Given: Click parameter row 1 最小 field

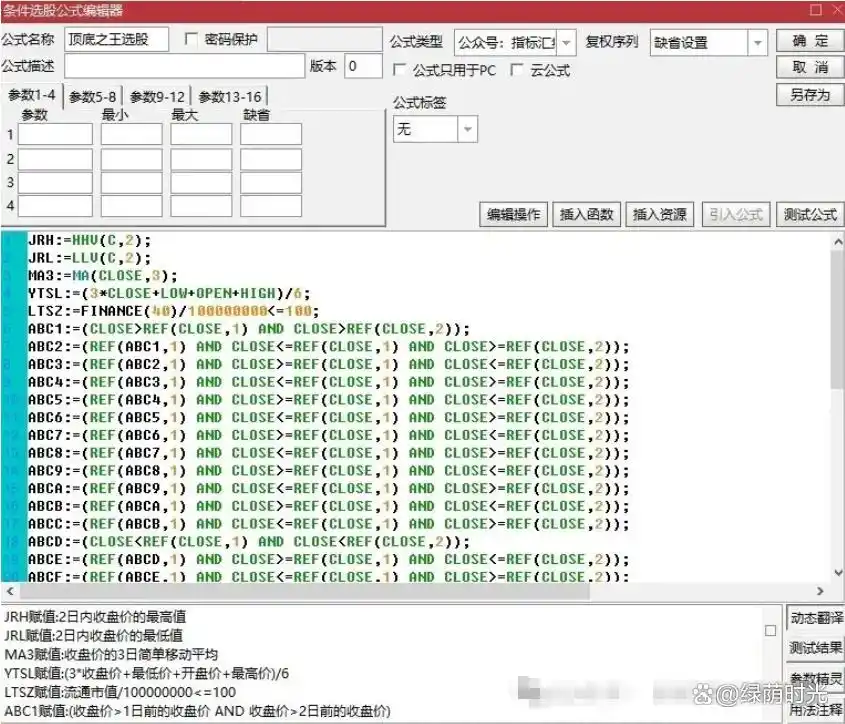Looking at the screenshot, I should point(131,134).
